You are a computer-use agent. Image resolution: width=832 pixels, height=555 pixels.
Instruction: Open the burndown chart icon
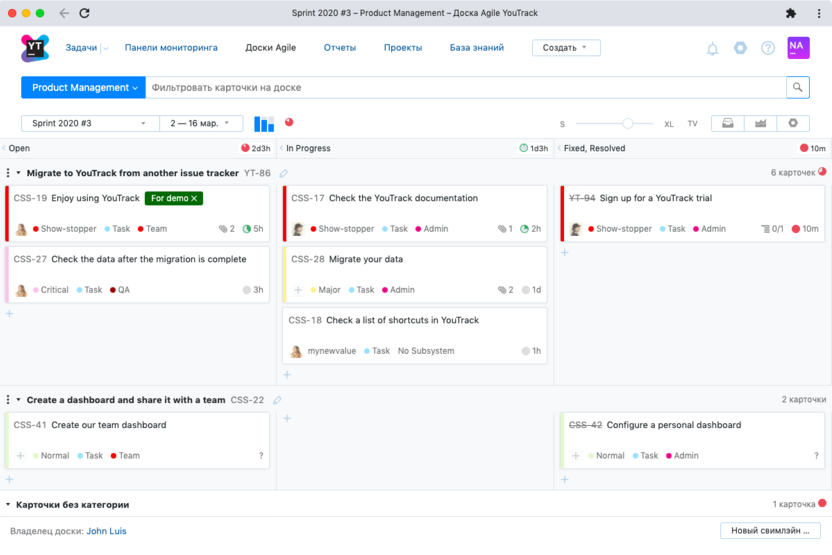760,123
